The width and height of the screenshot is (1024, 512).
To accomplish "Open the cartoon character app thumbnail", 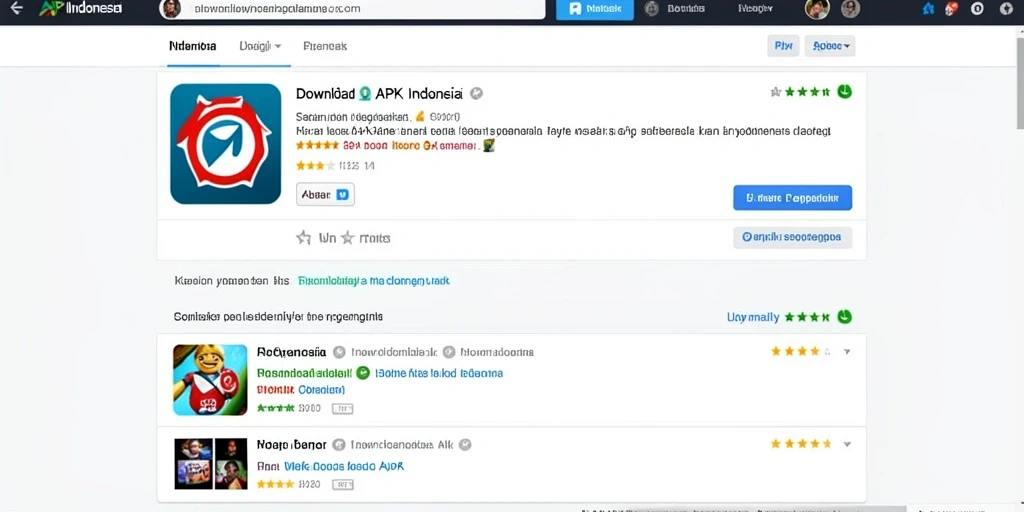I will click(210, 380).
